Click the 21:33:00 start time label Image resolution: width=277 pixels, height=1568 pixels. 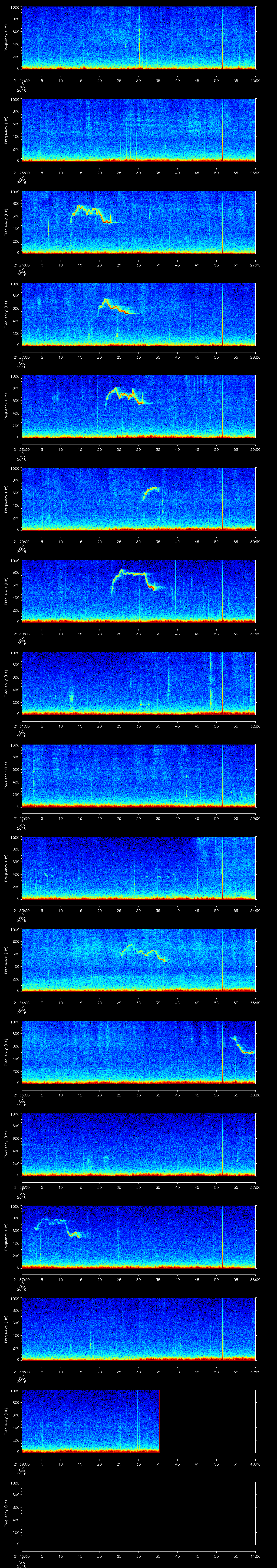21,910
